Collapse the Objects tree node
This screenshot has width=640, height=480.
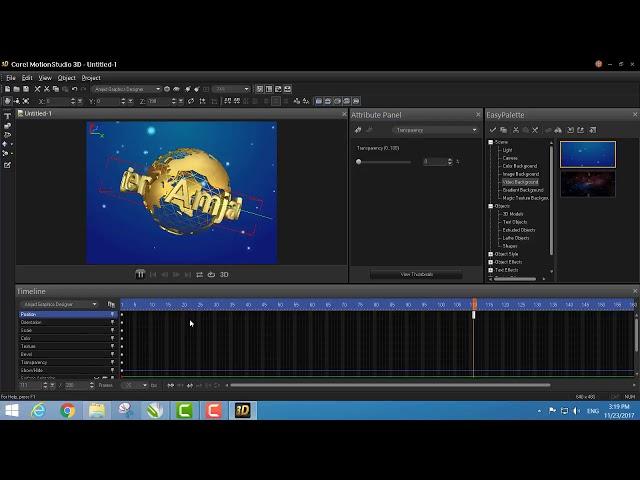point(491,206)
